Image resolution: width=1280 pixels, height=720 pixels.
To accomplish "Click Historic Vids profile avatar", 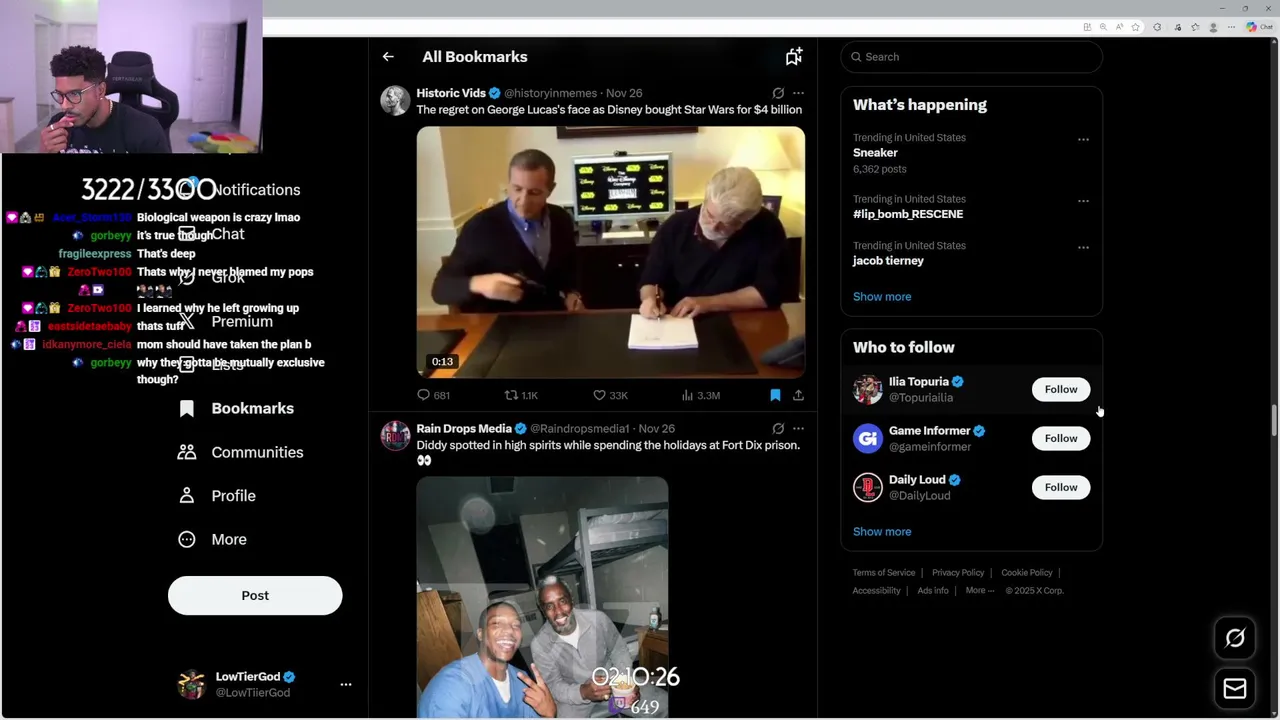I will [395, 100].
